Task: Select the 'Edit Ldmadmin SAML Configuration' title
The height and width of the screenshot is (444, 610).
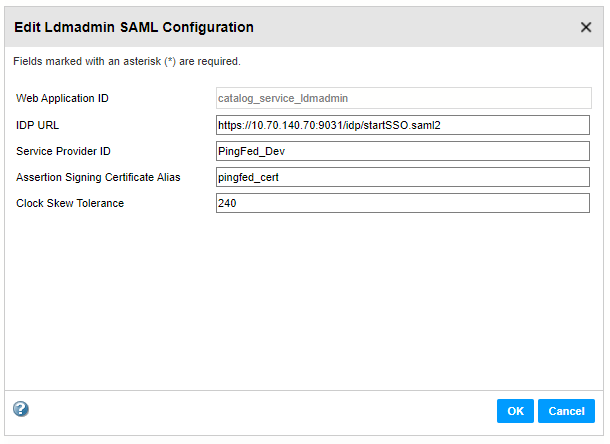Action: coord(134,27)
